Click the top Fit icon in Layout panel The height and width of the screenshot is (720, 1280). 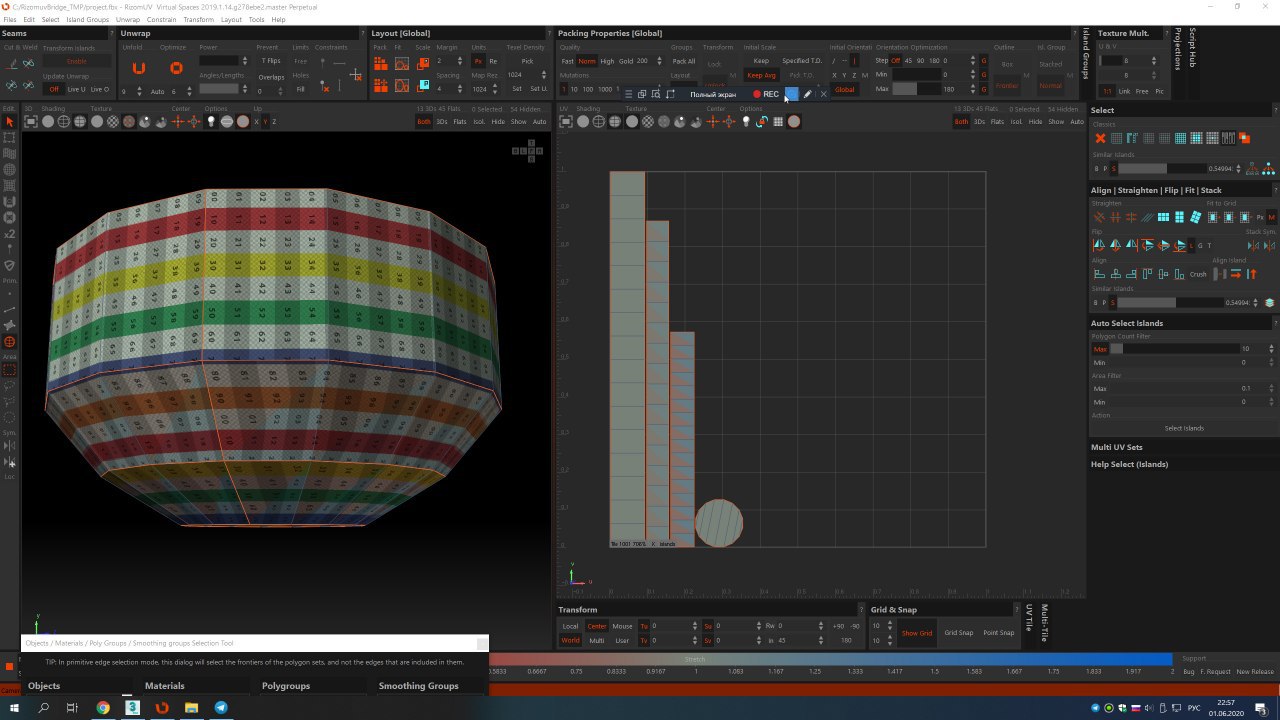[x=401, y=63]
